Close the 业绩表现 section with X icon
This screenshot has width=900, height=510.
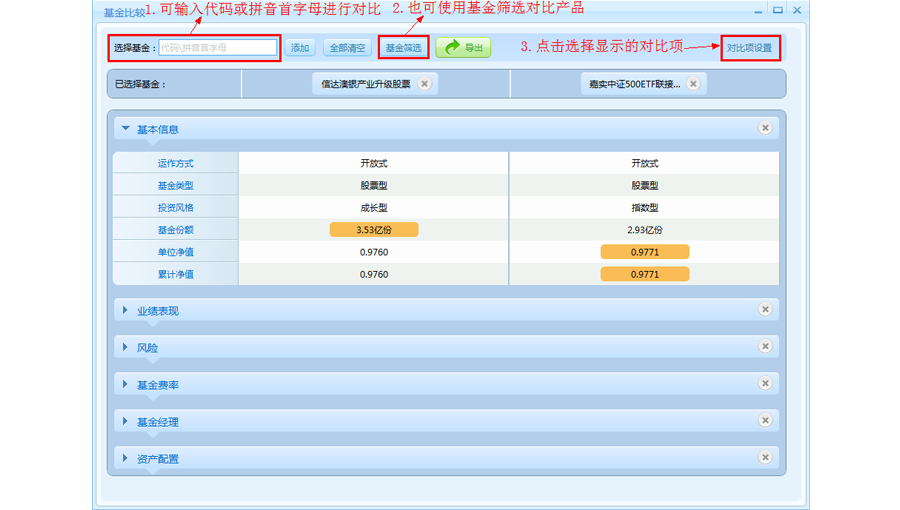point(765,310)
